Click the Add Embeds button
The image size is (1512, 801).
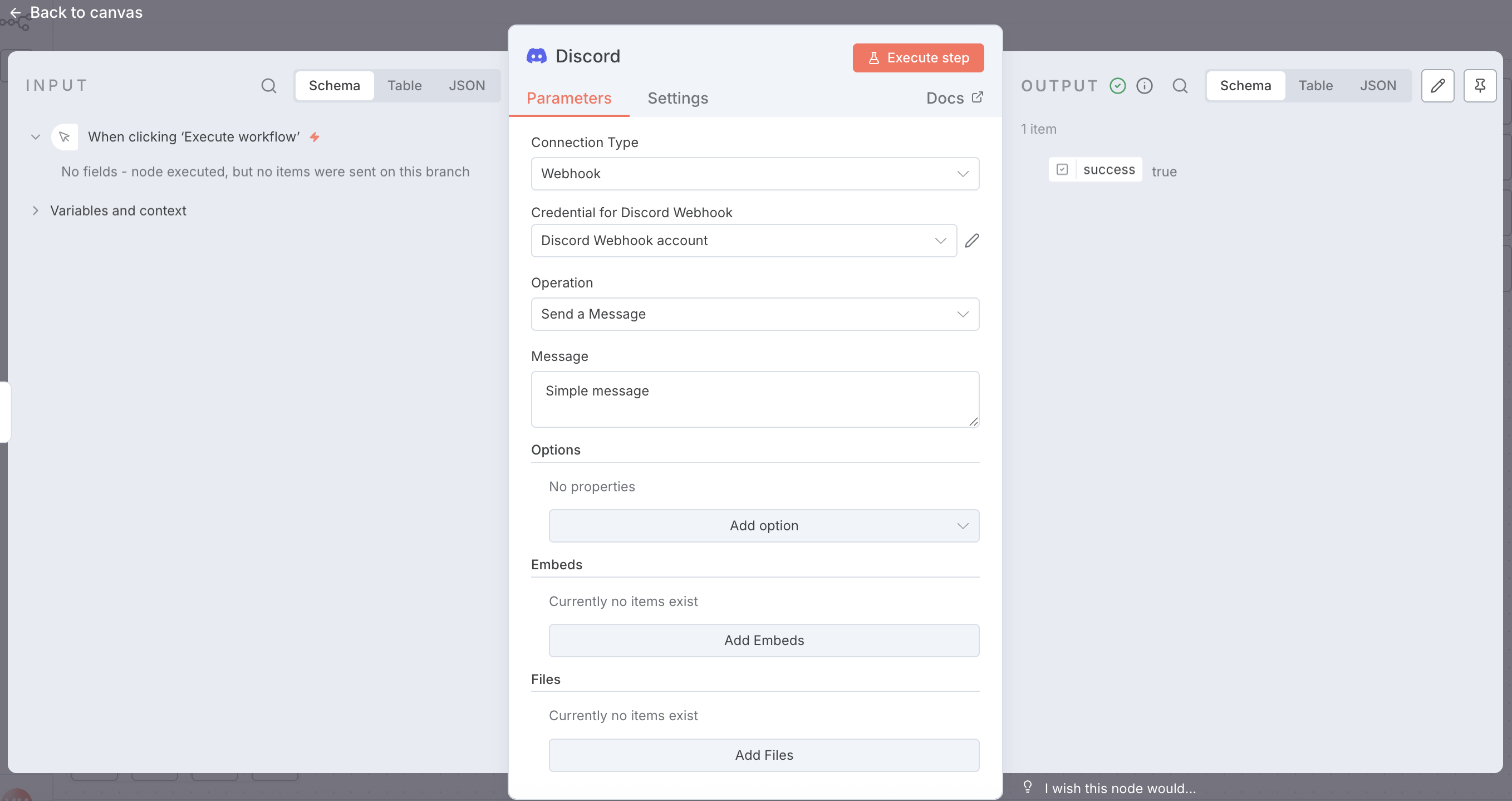tap(764, 640)
